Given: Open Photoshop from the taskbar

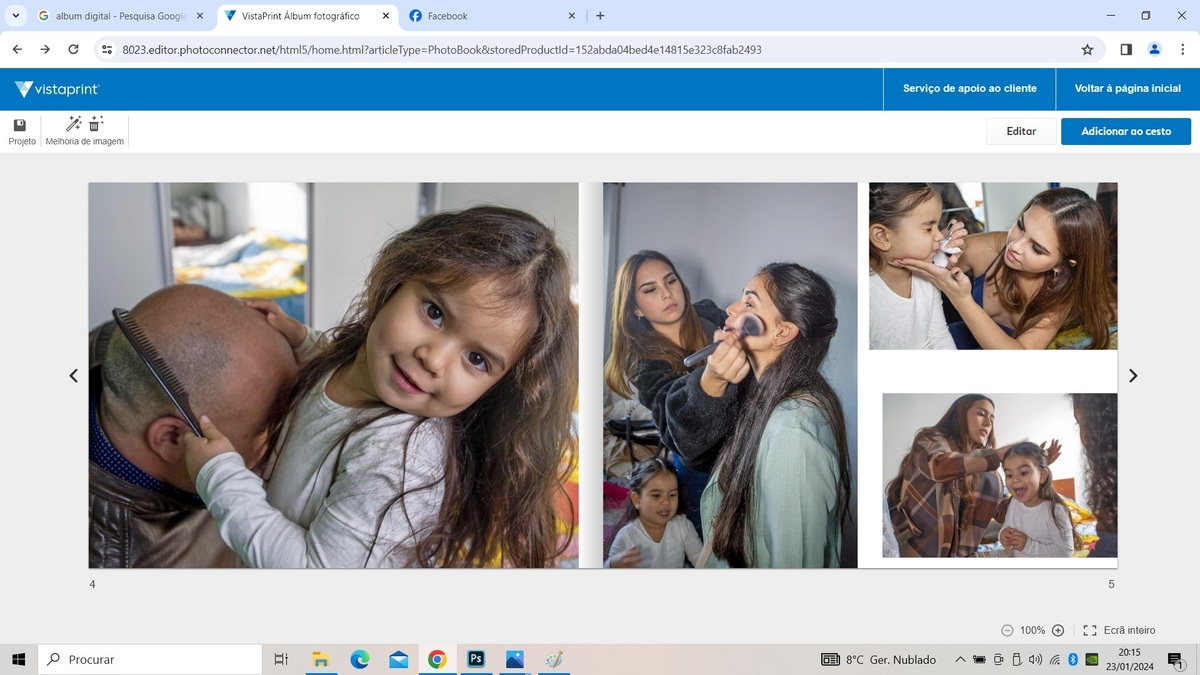Looking at the screenshot, I should 476,659.
